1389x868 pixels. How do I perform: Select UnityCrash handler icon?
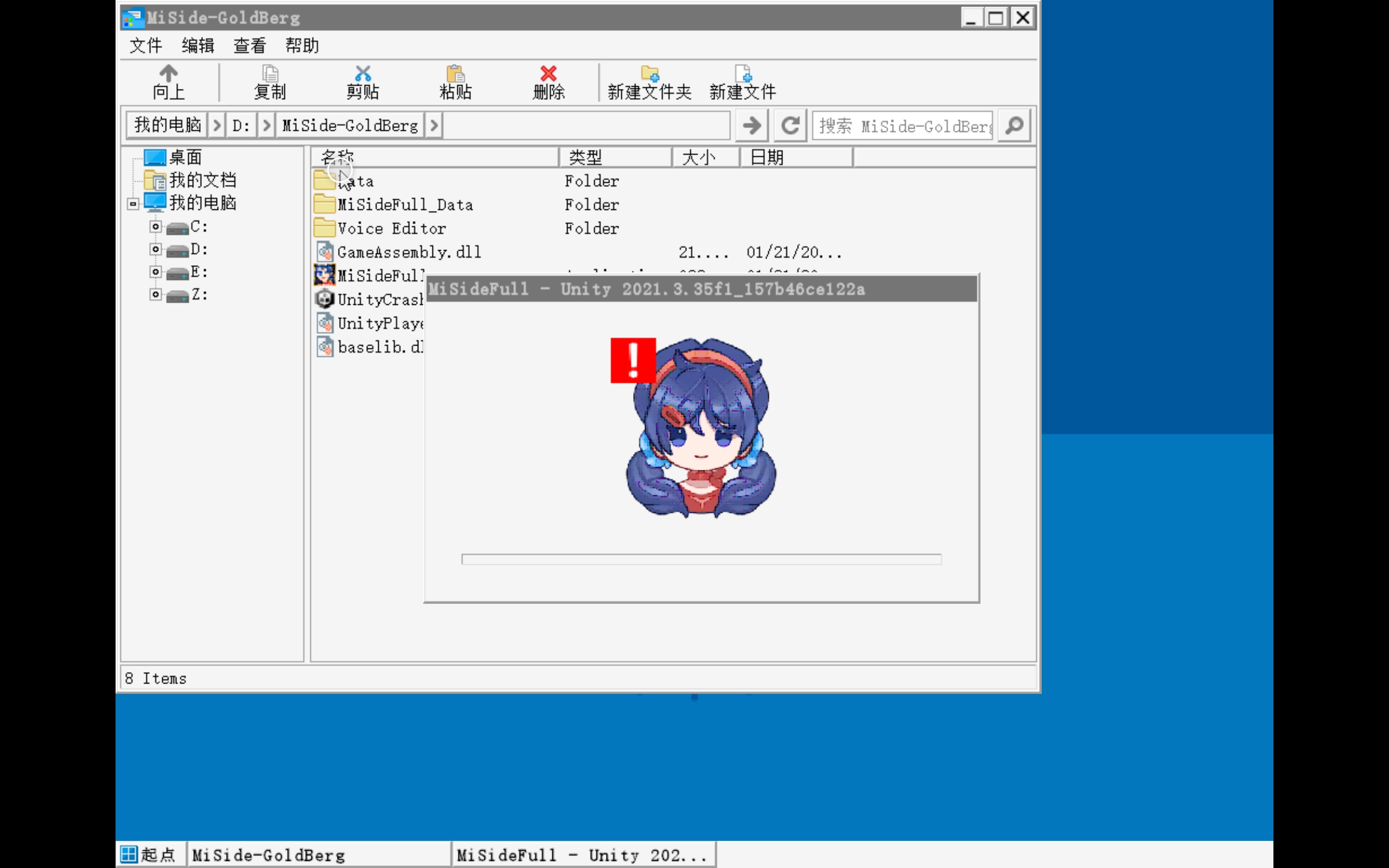325,299
